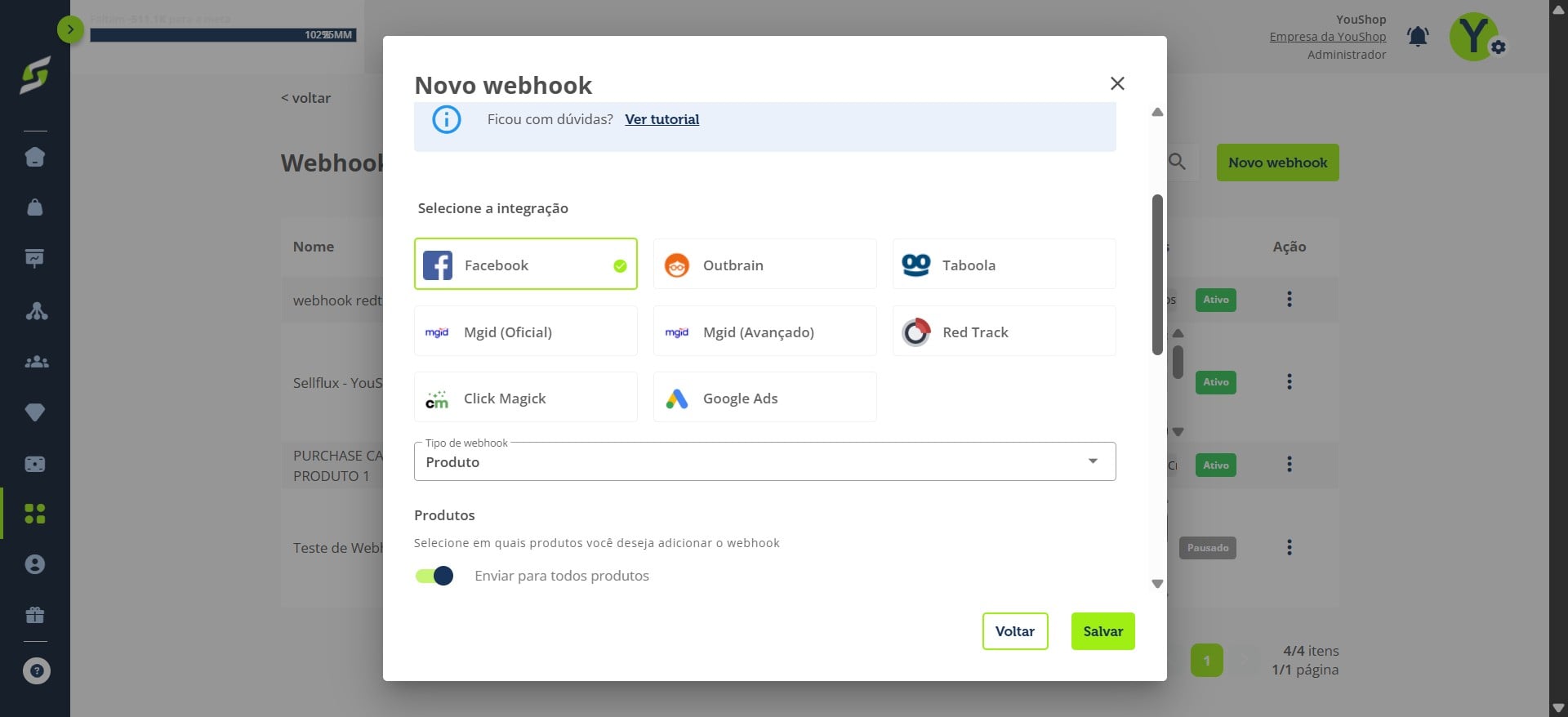Click the search magnifier icon
Image resolution: width=1568 pixels, height=717 pixels.
1177,162
